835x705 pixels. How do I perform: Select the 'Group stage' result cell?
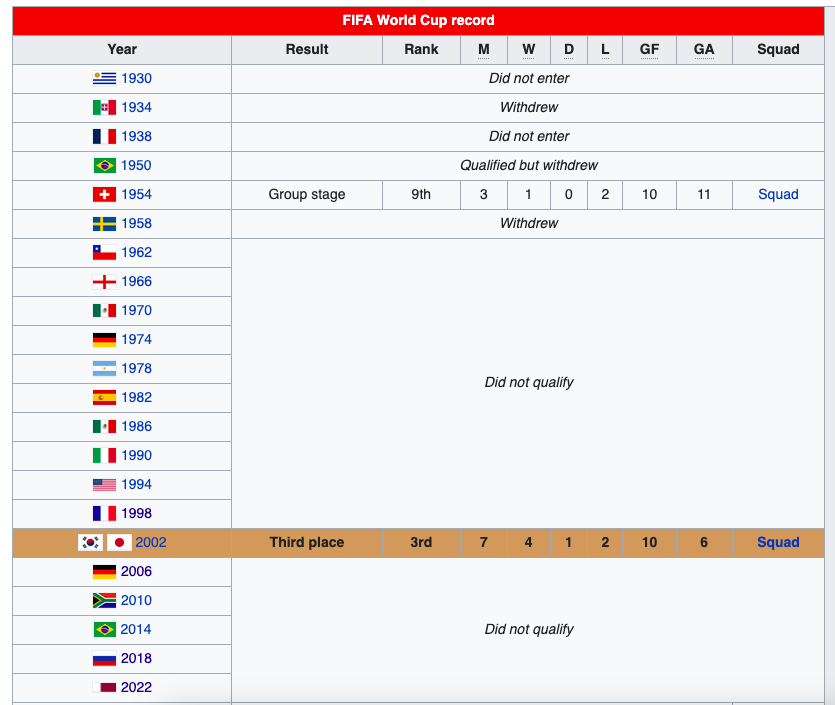coord(307,194)
